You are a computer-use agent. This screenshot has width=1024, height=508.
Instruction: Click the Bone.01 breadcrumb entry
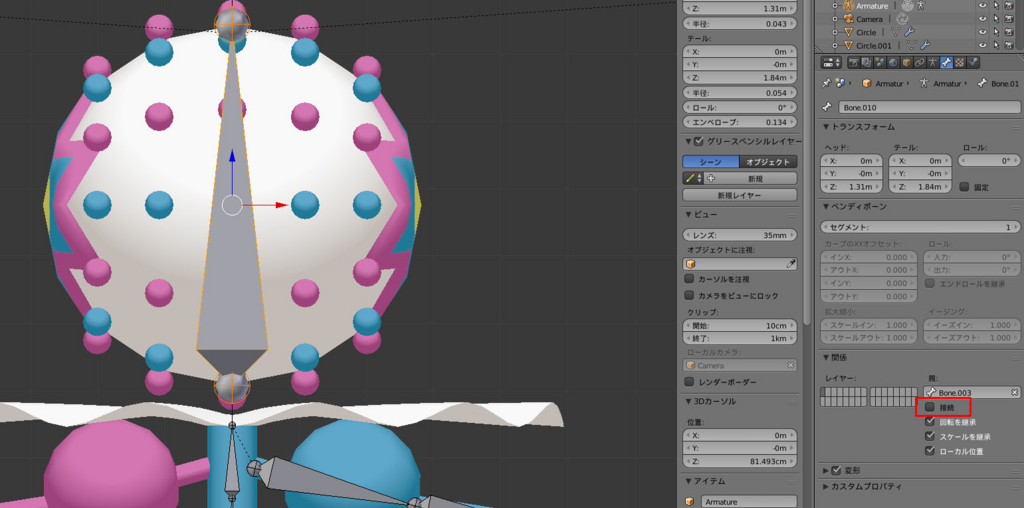[x=997, y=84]
